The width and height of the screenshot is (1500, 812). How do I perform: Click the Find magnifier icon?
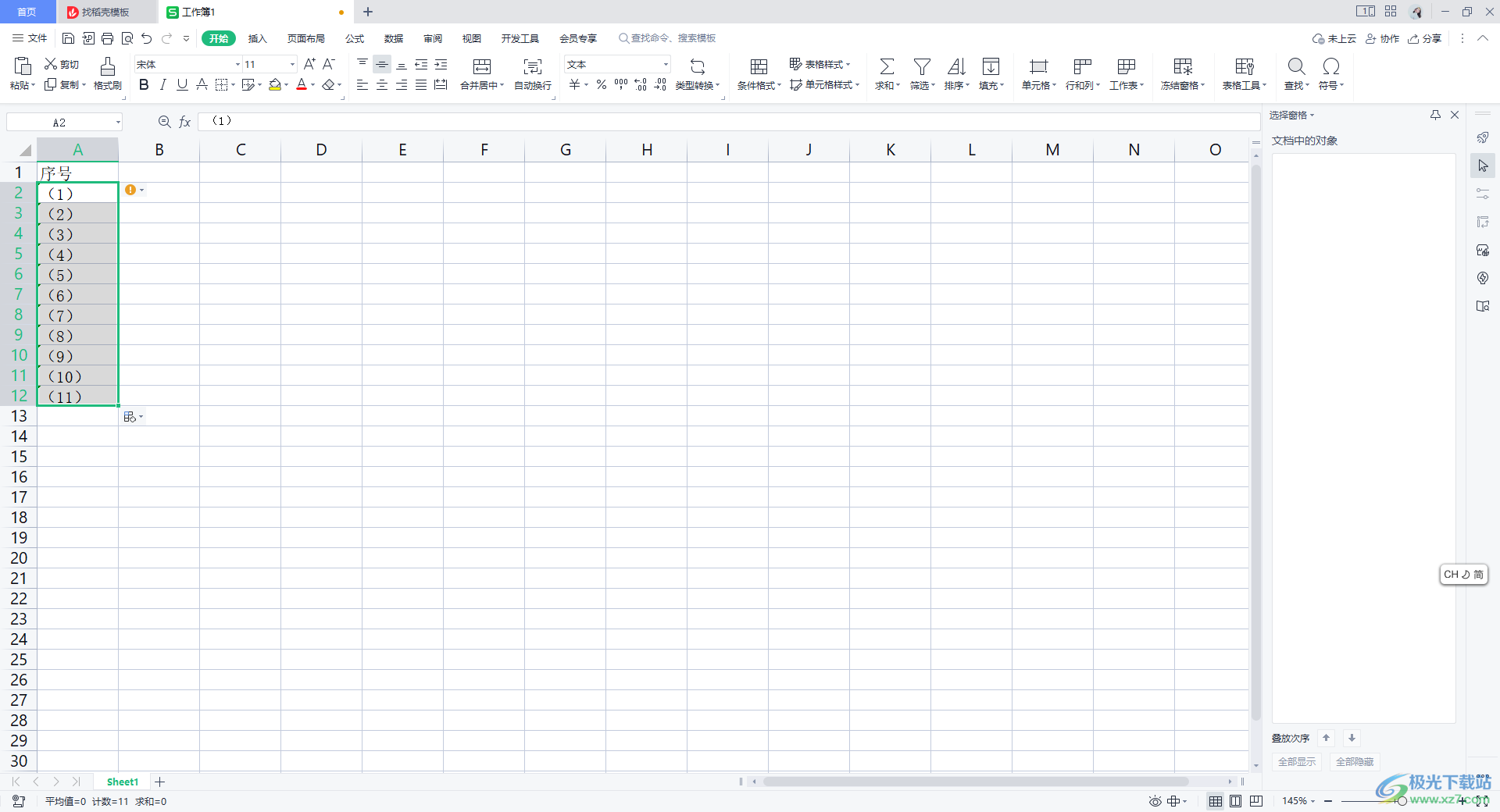(1296, 66)
